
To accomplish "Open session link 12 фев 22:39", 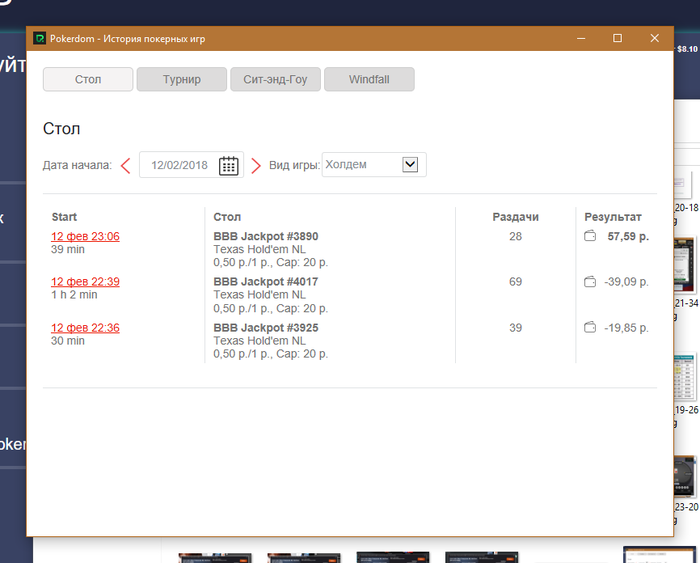I will pyautogui.click(x=85, y=282).
